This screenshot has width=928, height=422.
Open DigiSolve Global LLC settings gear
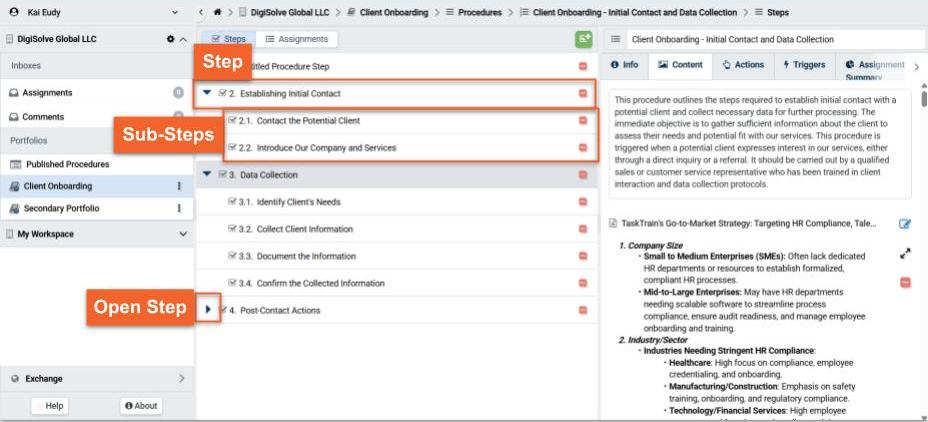tap(170, 39)
